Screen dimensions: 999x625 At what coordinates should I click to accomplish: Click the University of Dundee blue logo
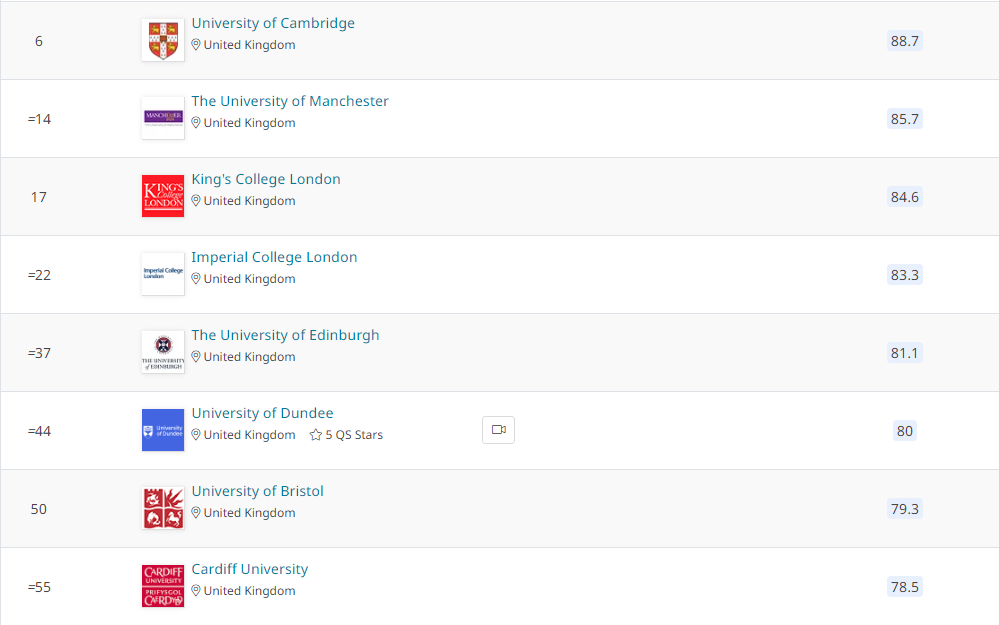coord(163,430)
